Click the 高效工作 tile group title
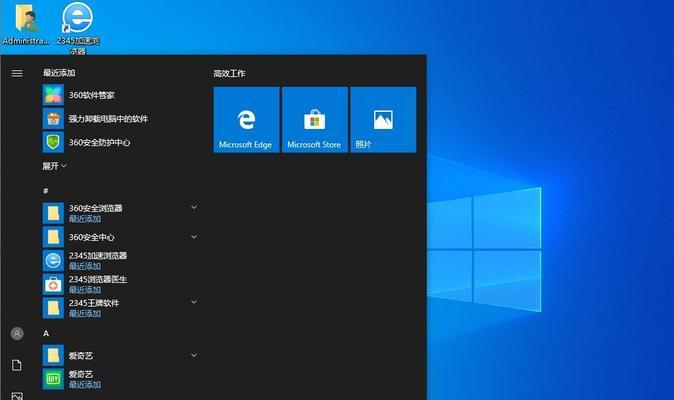674x400 pixels. 229,73
